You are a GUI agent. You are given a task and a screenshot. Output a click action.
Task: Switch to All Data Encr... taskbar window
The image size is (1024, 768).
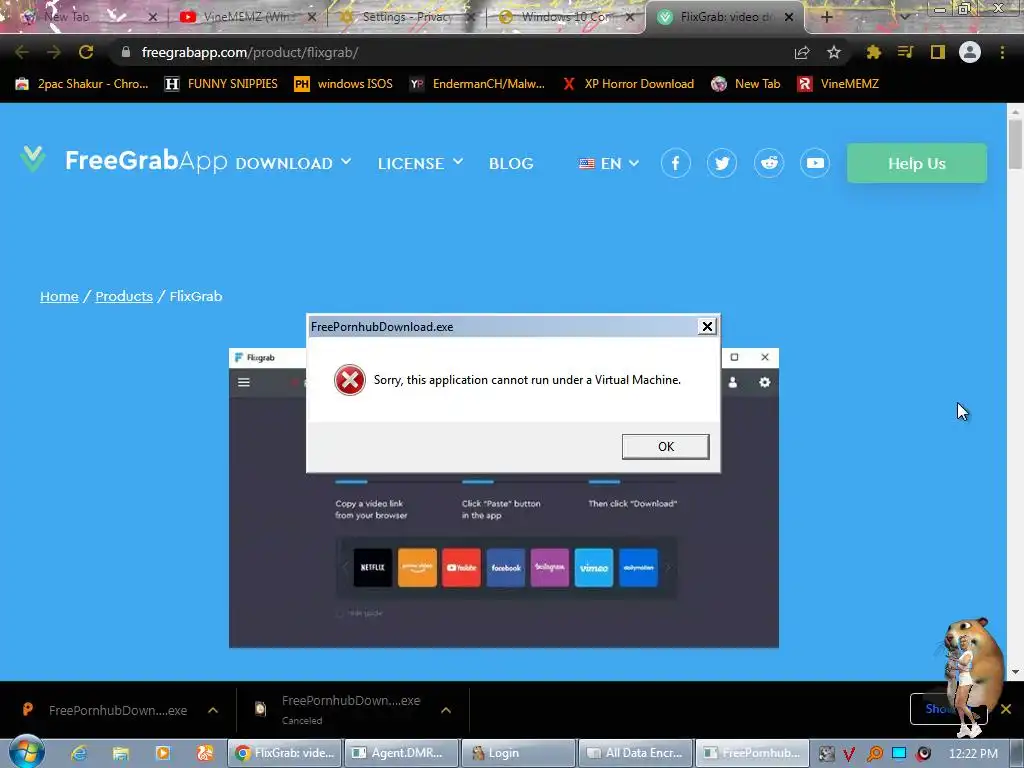click(635, 753)
